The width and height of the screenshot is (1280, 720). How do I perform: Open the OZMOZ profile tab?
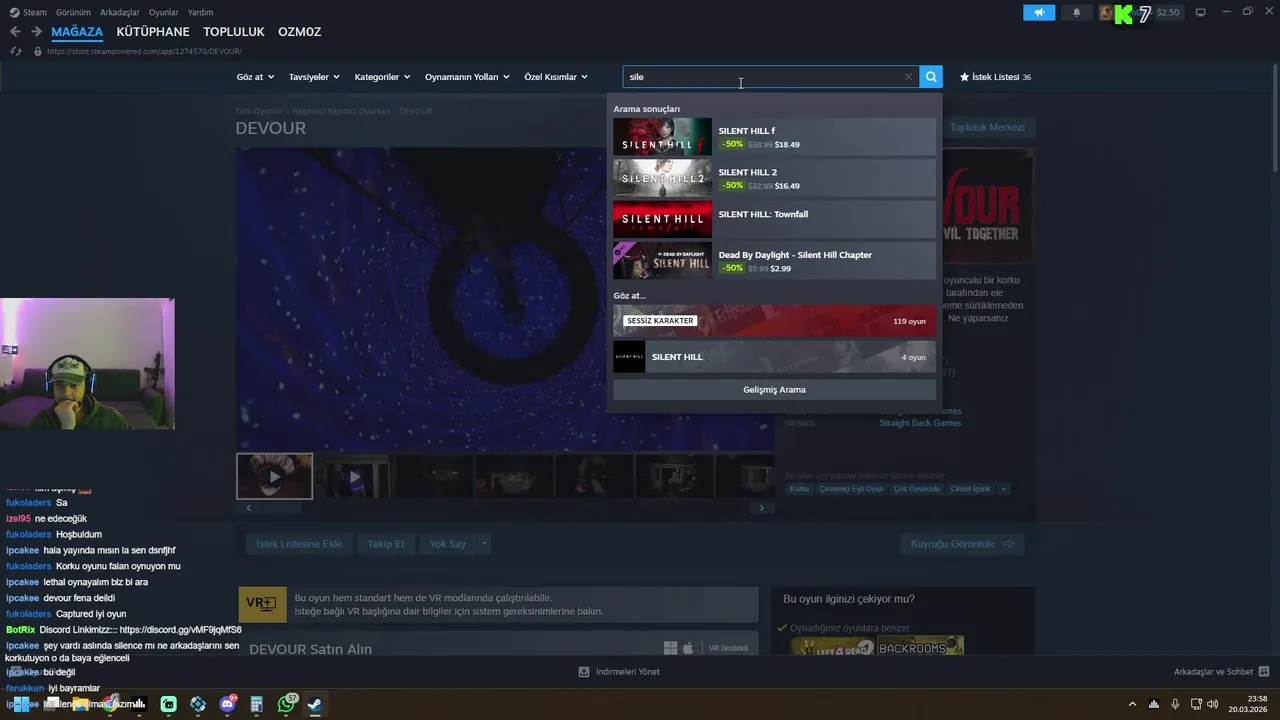point(299,32)
